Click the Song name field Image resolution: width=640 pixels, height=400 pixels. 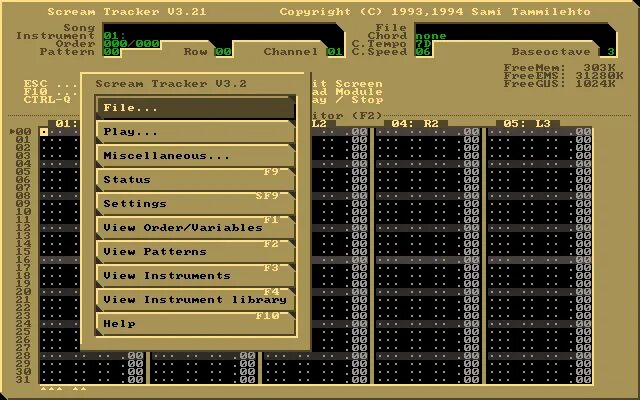[222, 28]
